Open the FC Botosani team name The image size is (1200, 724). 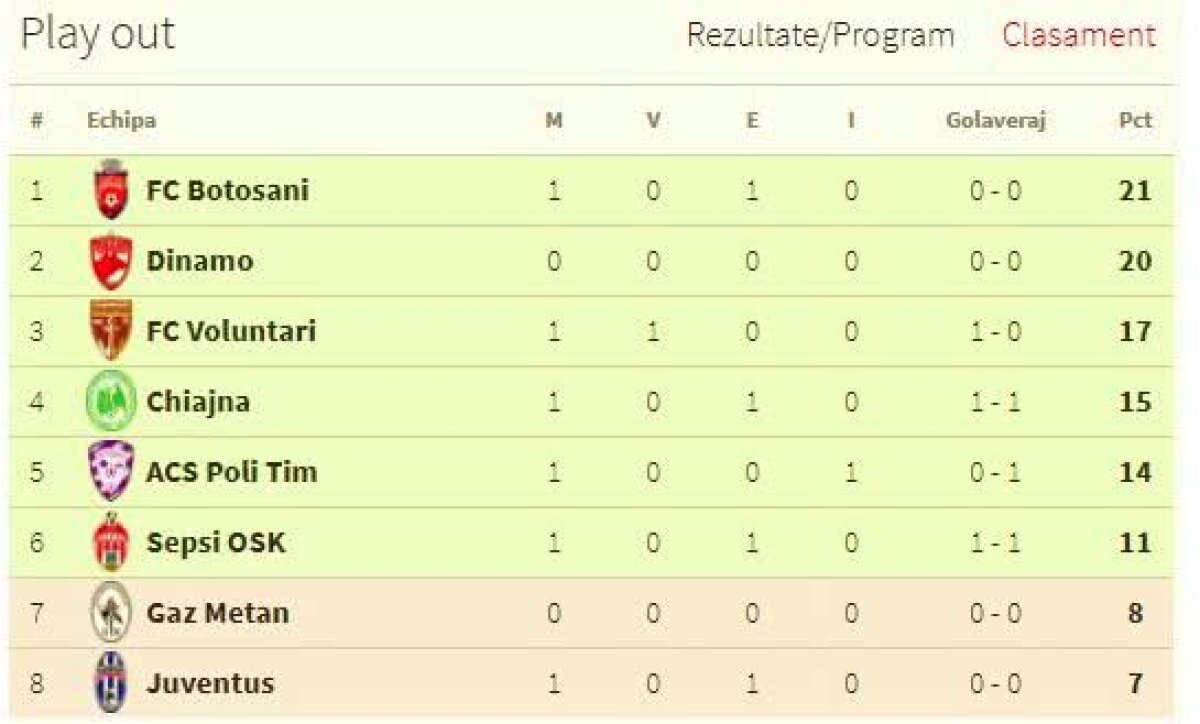228,190
